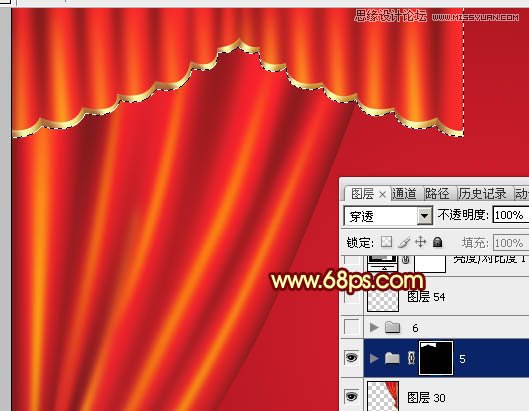This screenshot has height=411, width=529.
Task: Toggle lock all padlock icon
Action: (438, 242)
